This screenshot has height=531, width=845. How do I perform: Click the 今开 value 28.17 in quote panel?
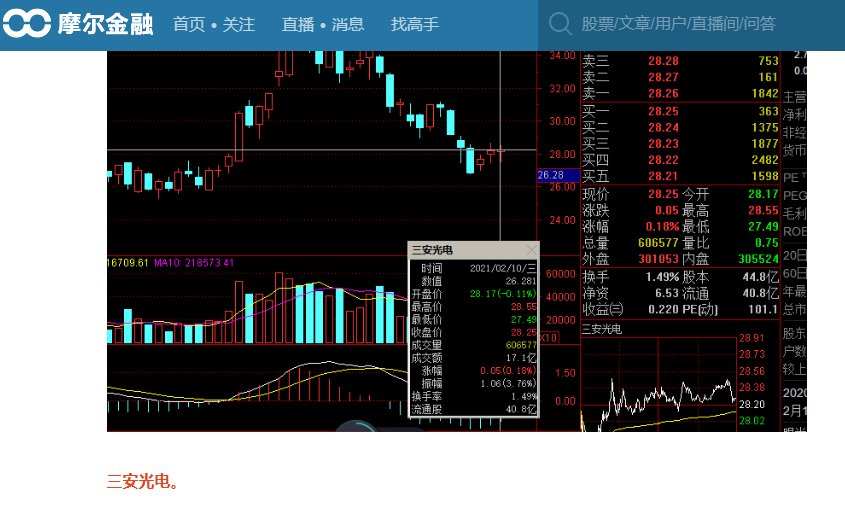763,194
